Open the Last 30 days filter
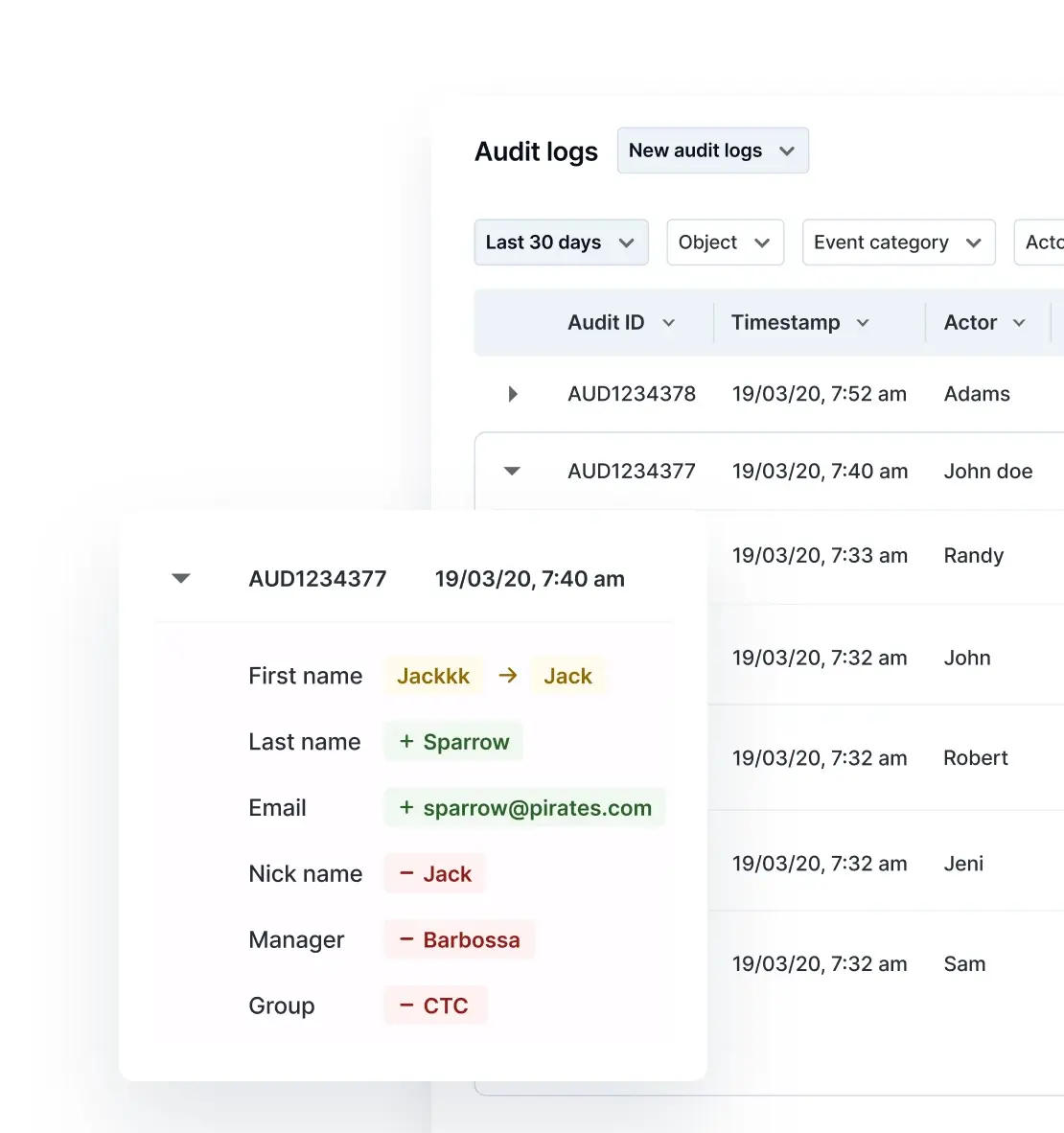This screenshot has height=1133, width=1064. 560,243
